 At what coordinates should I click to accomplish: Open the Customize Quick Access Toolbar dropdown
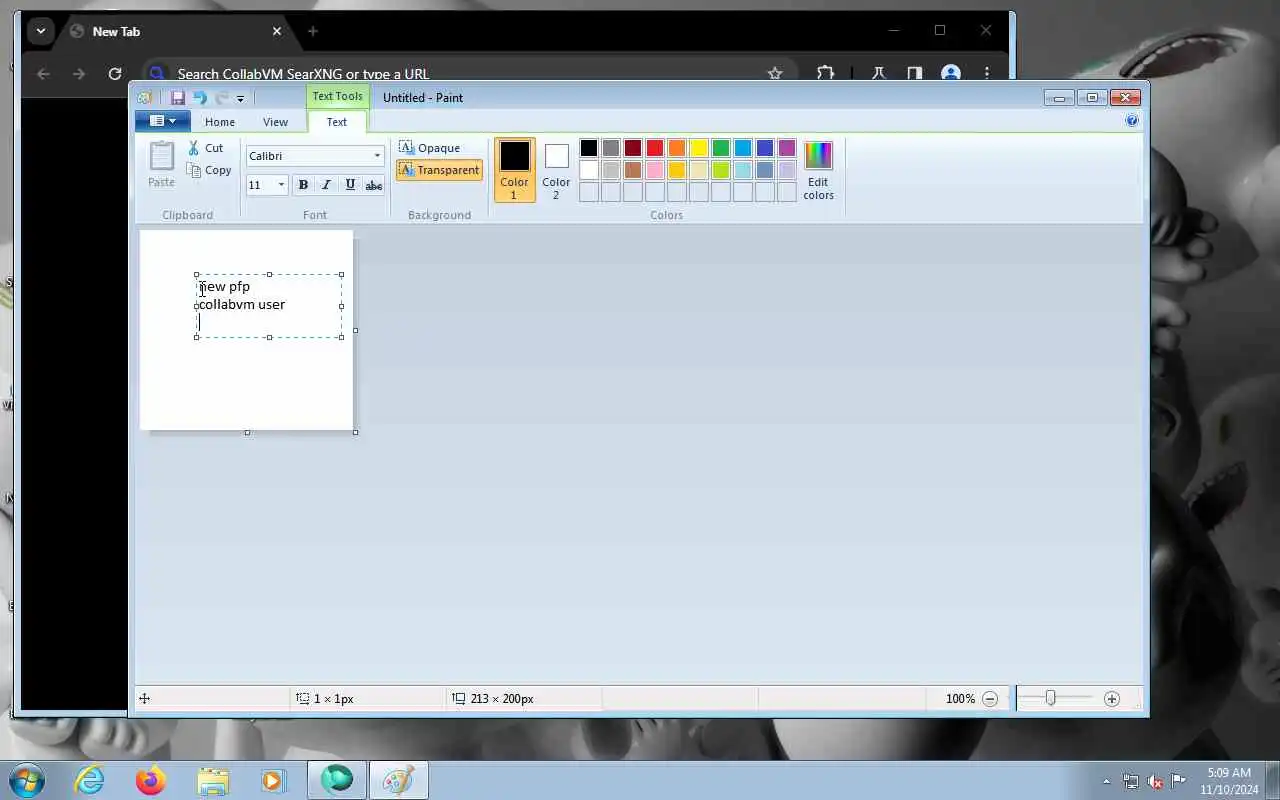[240, 99]
